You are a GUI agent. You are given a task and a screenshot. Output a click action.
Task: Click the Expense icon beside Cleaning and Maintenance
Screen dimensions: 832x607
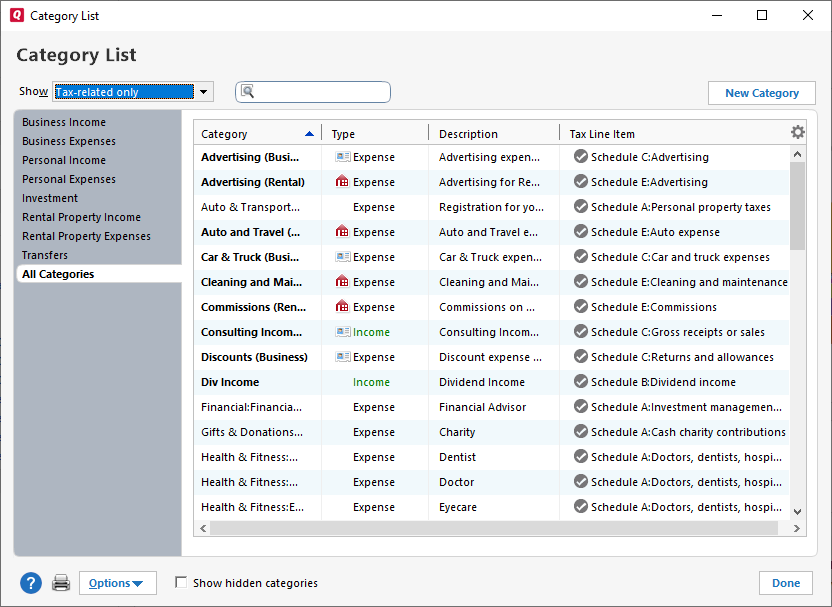340,282
